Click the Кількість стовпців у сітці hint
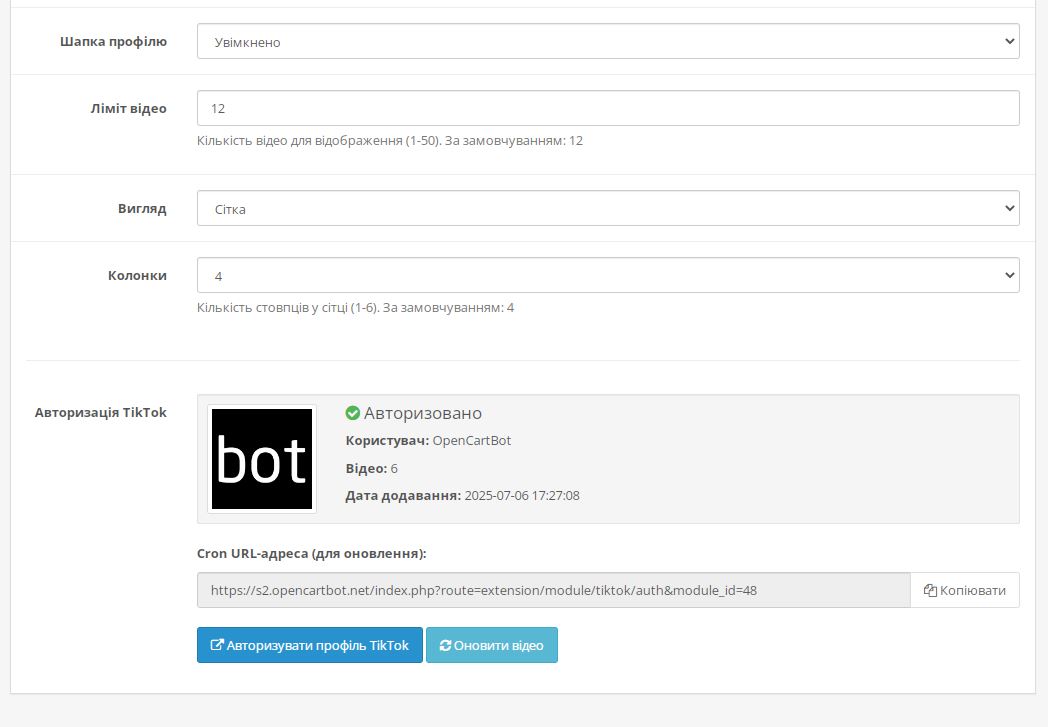This screenshot has height=727, width=1048. (x=356, y=307)
